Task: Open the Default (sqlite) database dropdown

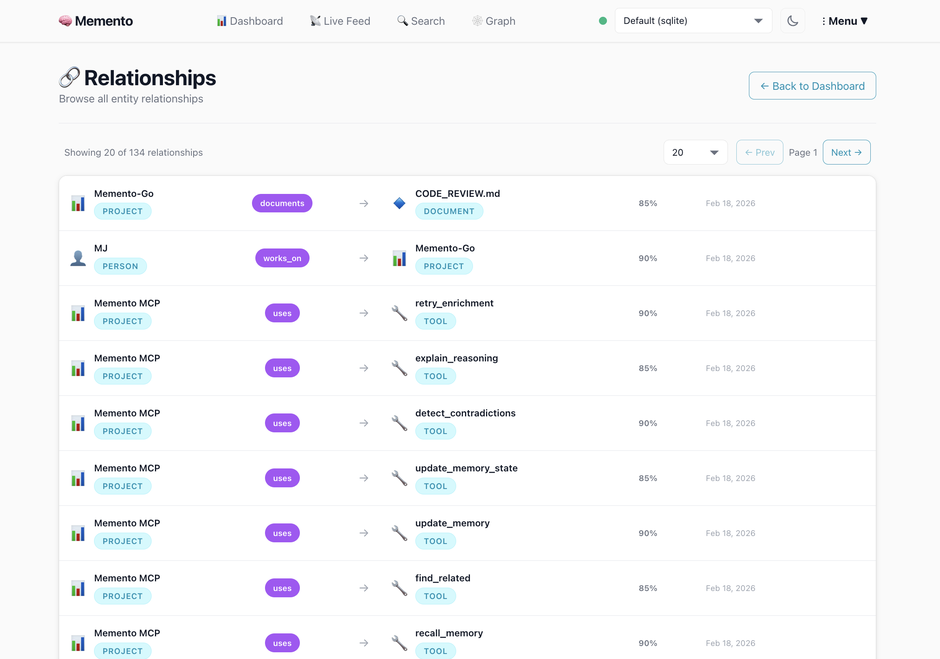Action: (693, 21)
